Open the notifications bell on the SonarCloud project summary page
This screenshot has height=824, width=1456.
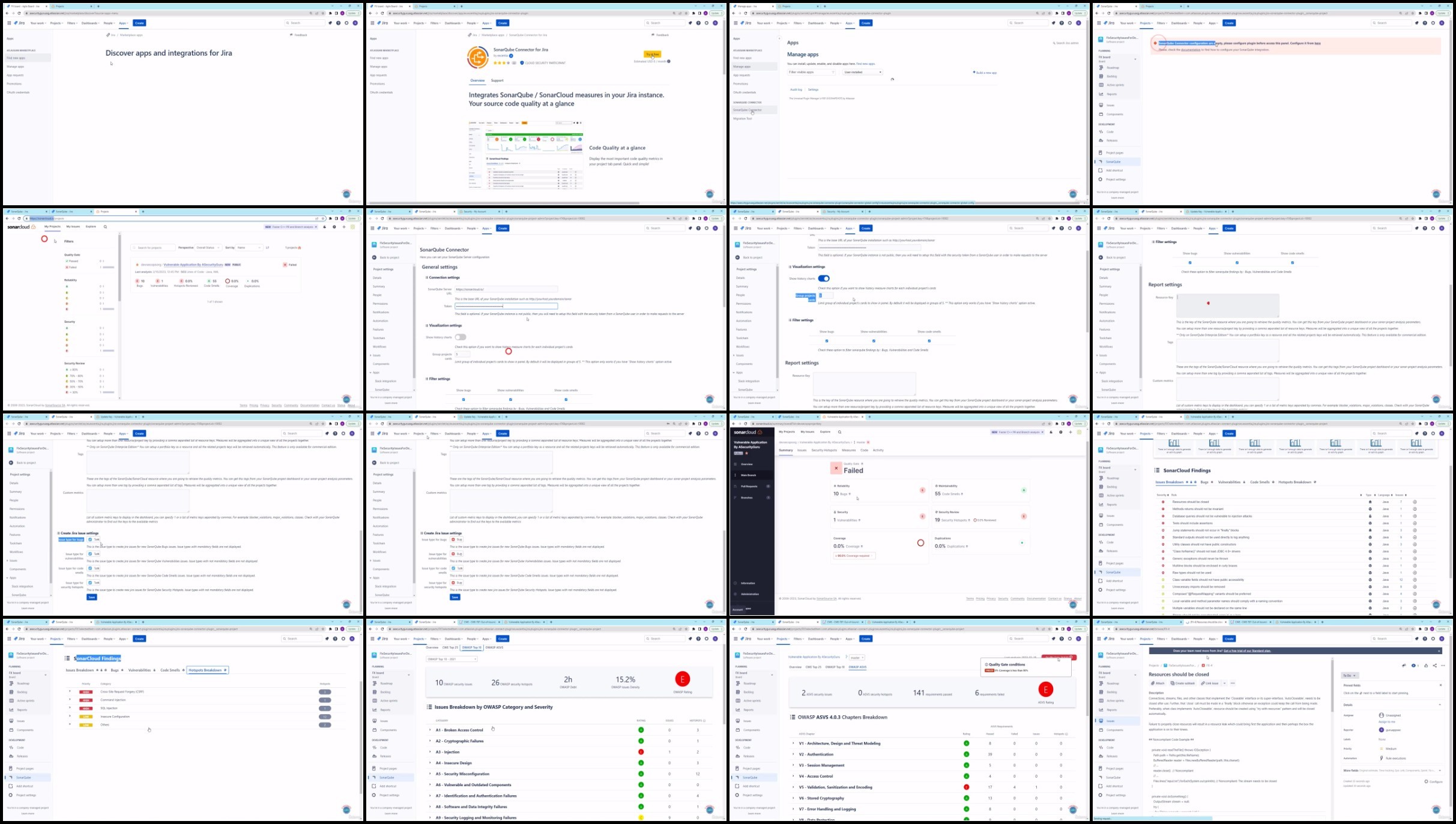1051,432
